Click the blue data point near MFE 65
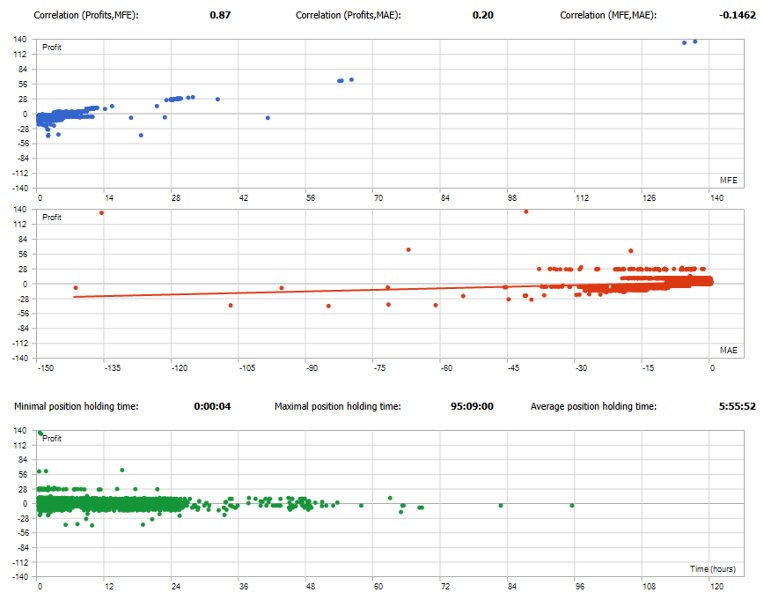This screenshot has height=600, width=764. tap(351, 79)
